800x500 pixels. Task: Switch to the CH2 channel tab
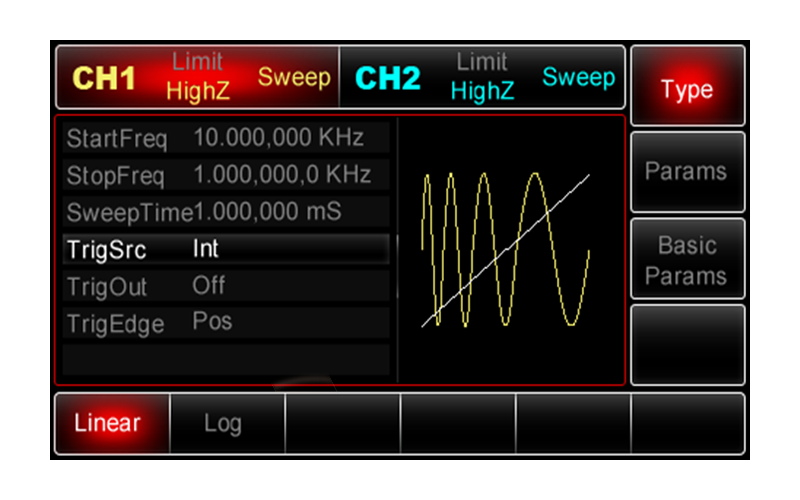[x=388, y=79]
